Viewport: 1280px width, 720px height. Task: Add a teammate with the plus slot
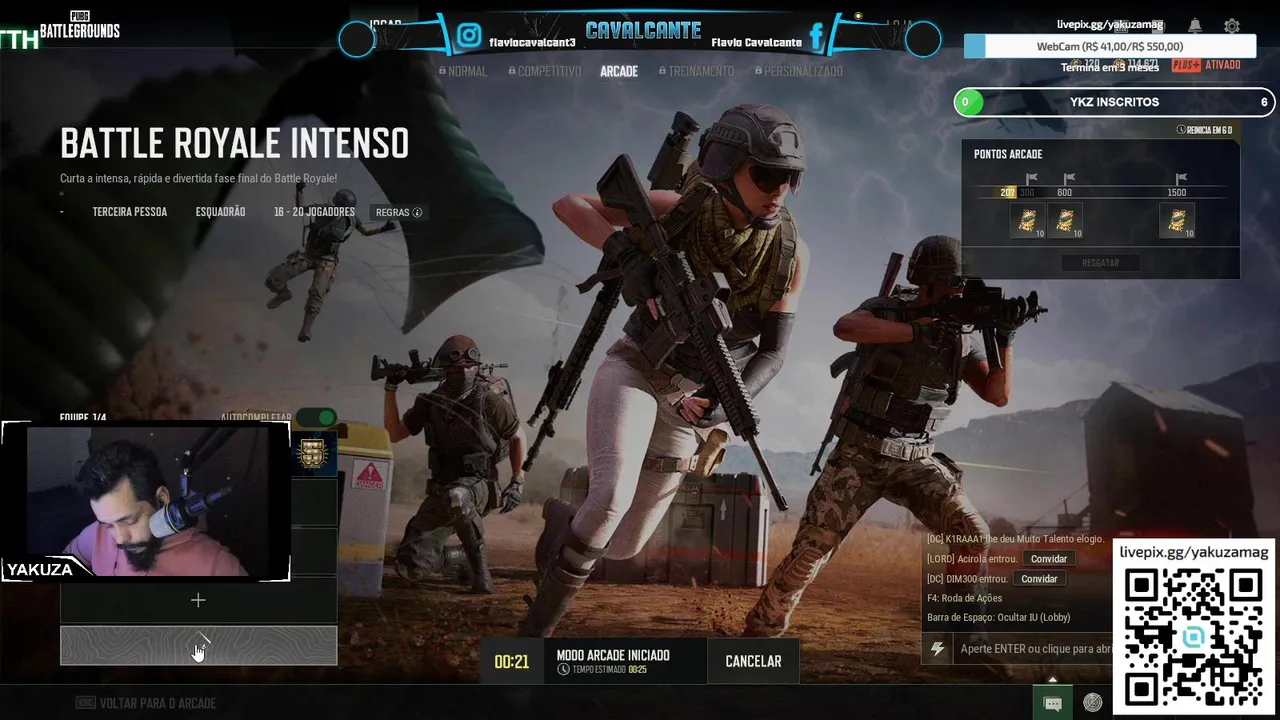198,600
